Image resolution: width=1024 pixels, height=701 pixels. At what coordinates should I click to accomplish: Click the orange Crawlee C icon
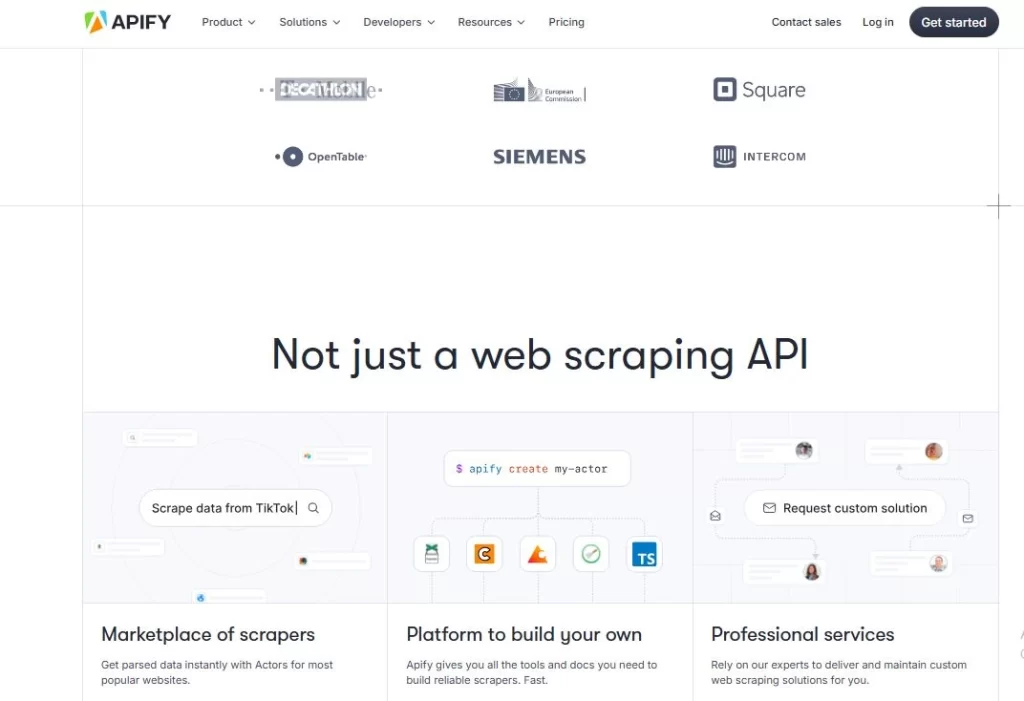pyautogui.click(x=485, y=554)
